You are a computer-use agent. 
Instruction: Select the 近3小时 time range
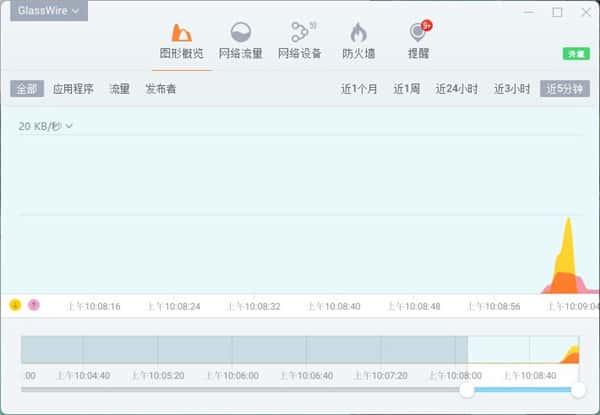tap(511, 89)
